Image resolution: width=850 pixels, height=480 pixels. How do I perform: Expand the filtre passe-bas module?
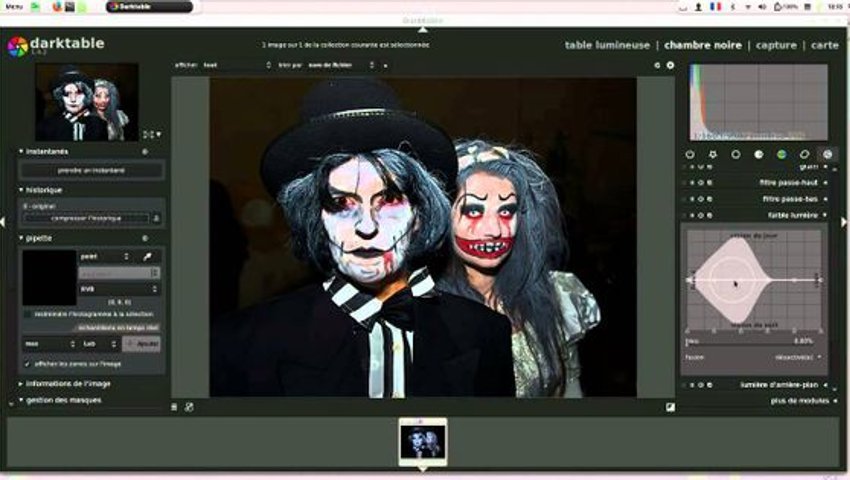[790, 199]
